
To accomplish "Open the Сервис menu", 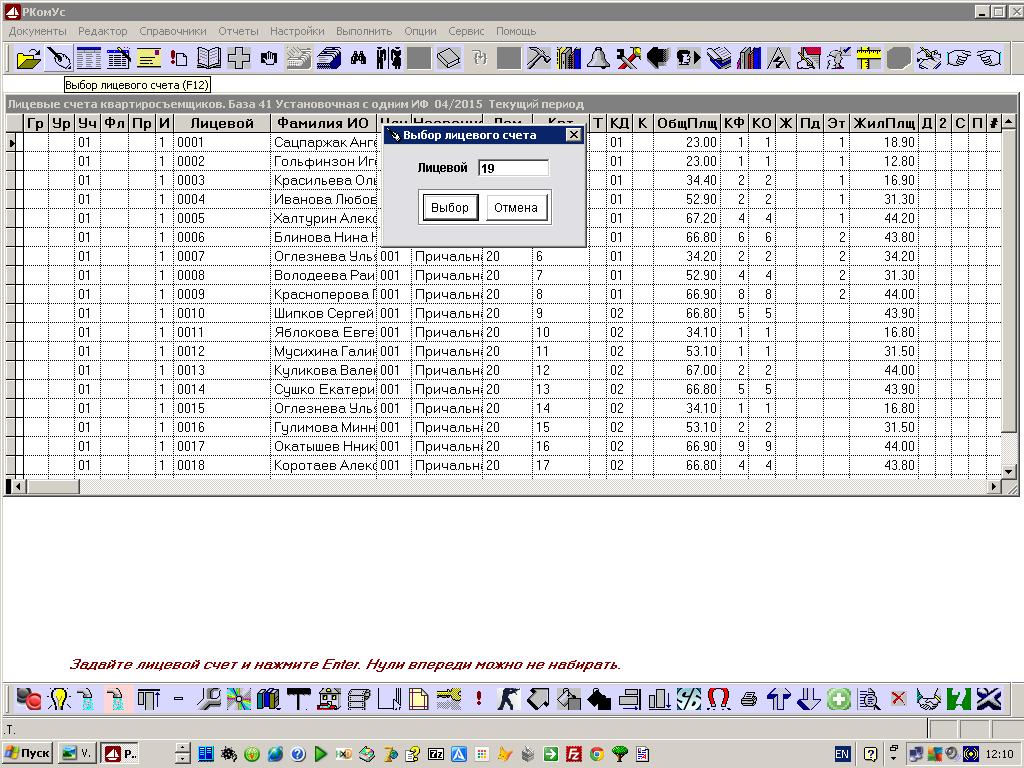I will click(x=466, y=31).
